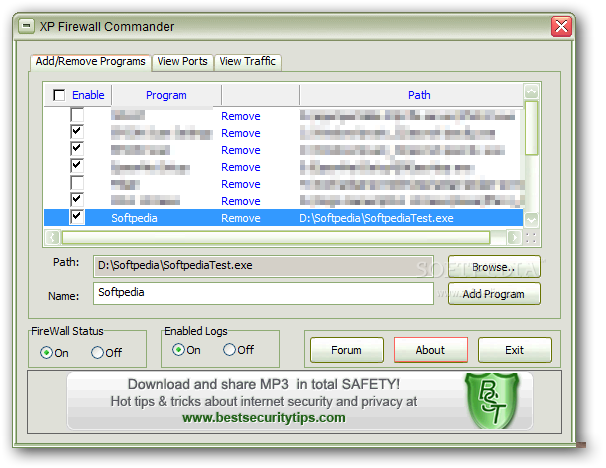
Task: Click Remove in the fourth program row
Action: [240, 167]
